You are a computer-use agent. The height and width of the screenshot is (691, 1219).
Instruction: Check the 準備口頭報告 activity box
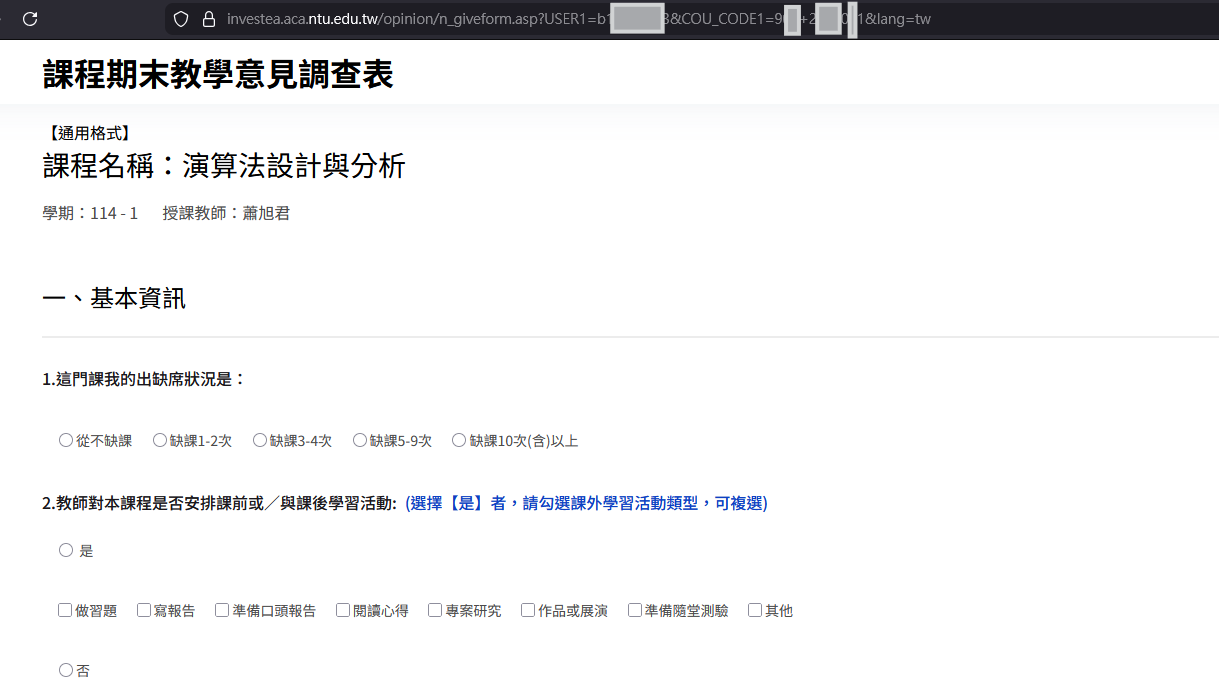[222, 610]
